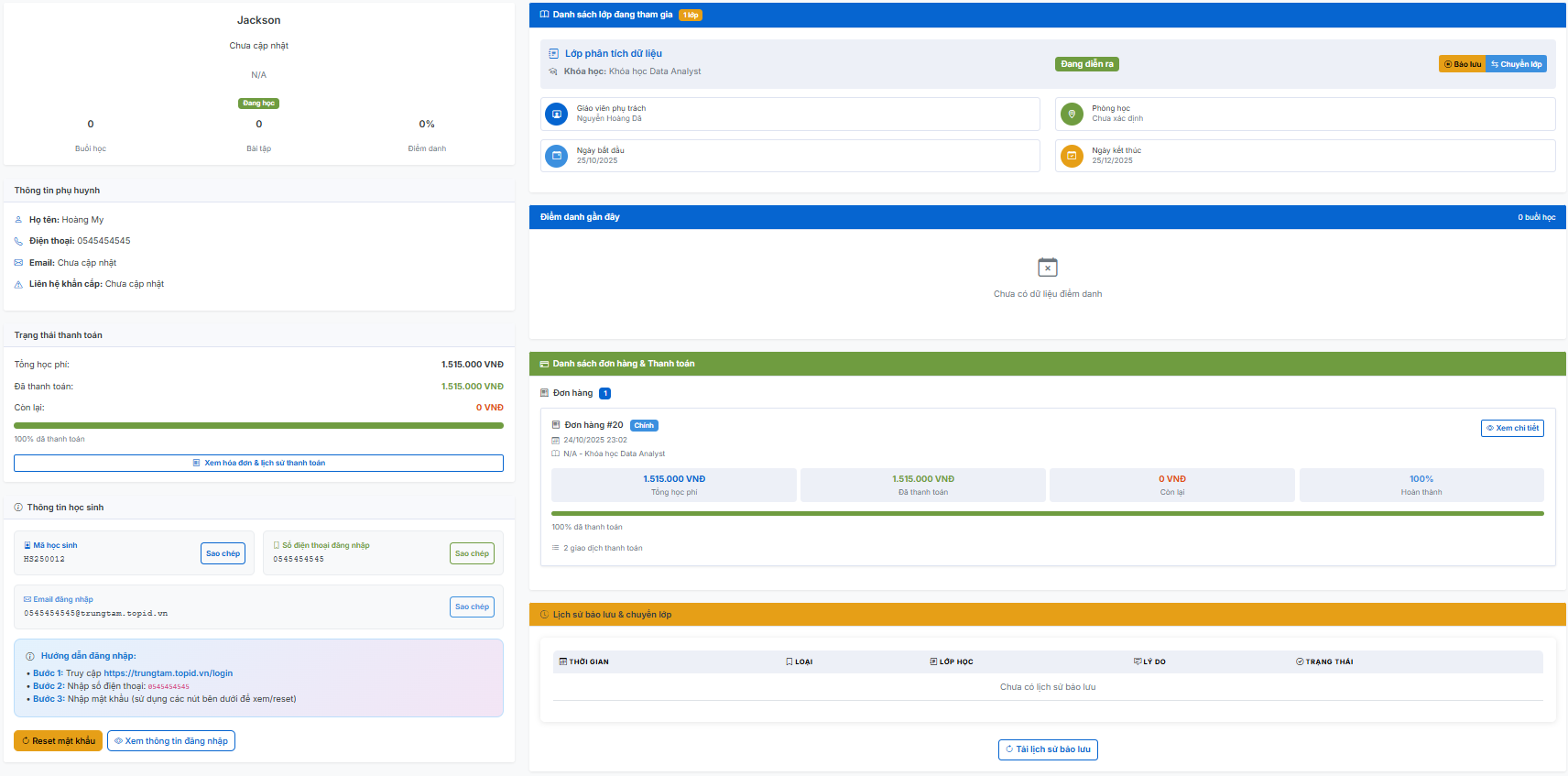This screenshot has width=1568, height=776.
Task: Copy the Mã học sinh value
Action: 223,553
